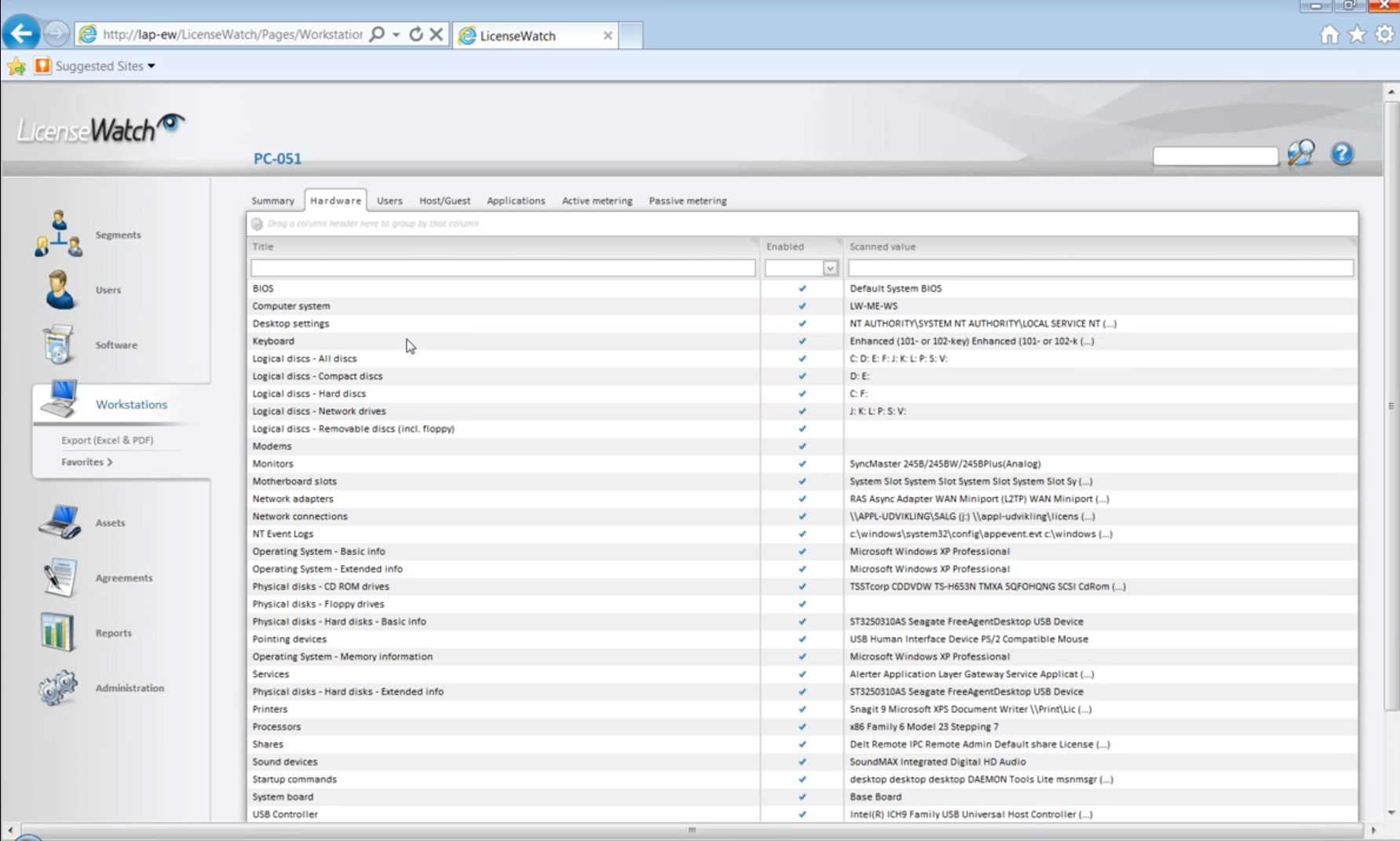Open the Export (Excel & PDF) link

coord(108,440)
